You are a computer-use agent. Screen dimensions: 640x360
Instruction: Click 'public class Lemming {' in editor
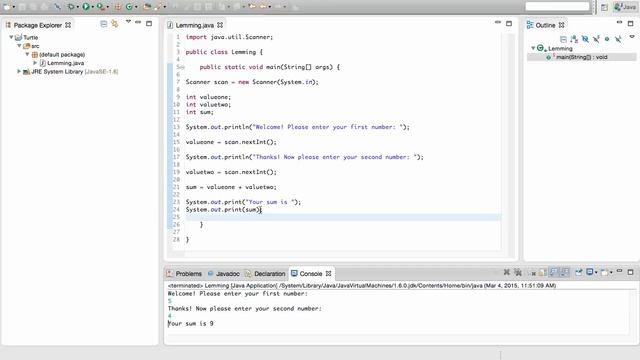click(224, 52)
